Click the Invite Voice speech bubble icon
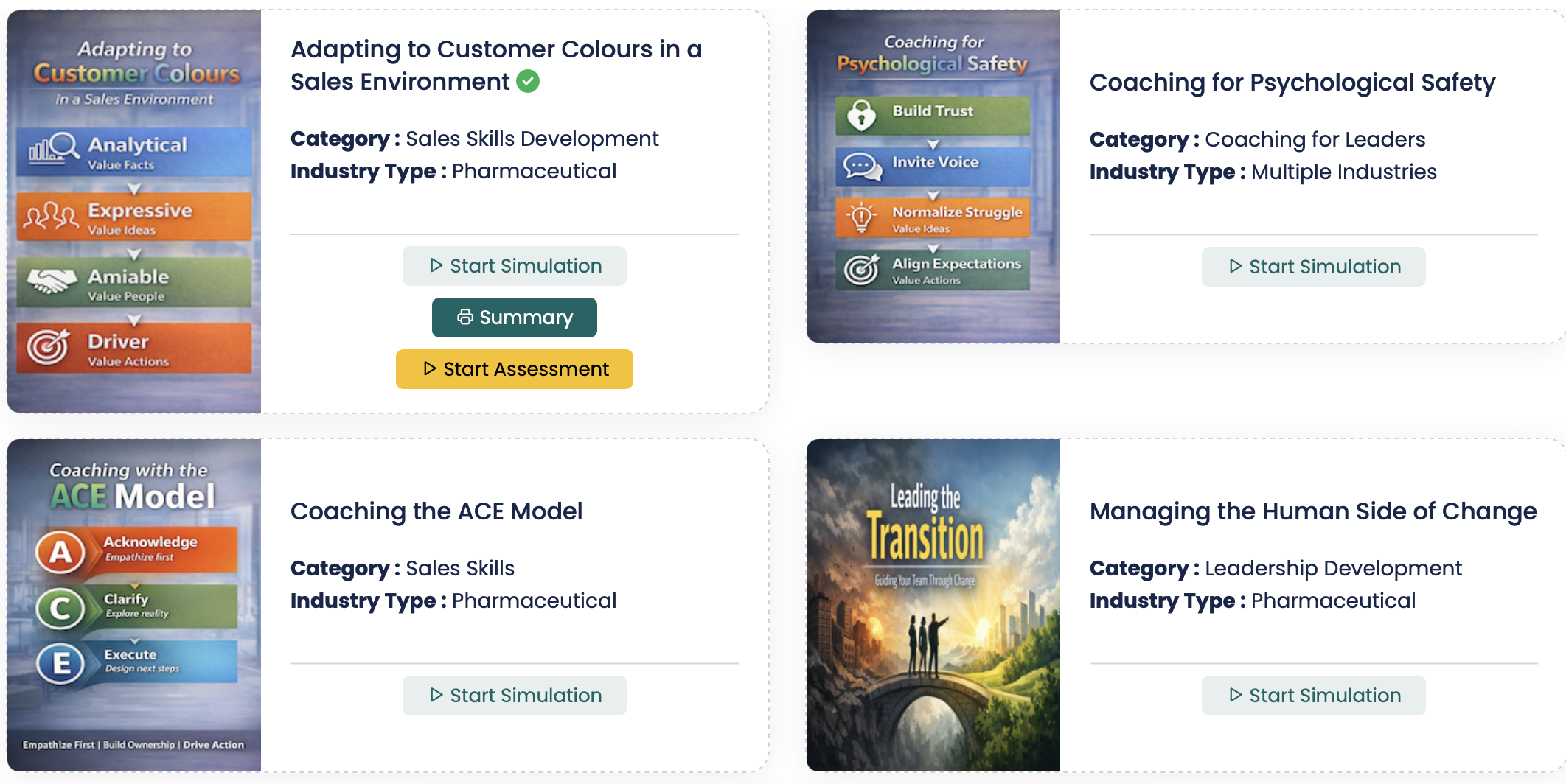The height and width of the screenshot is (784, 1566). tap(862, 166)
